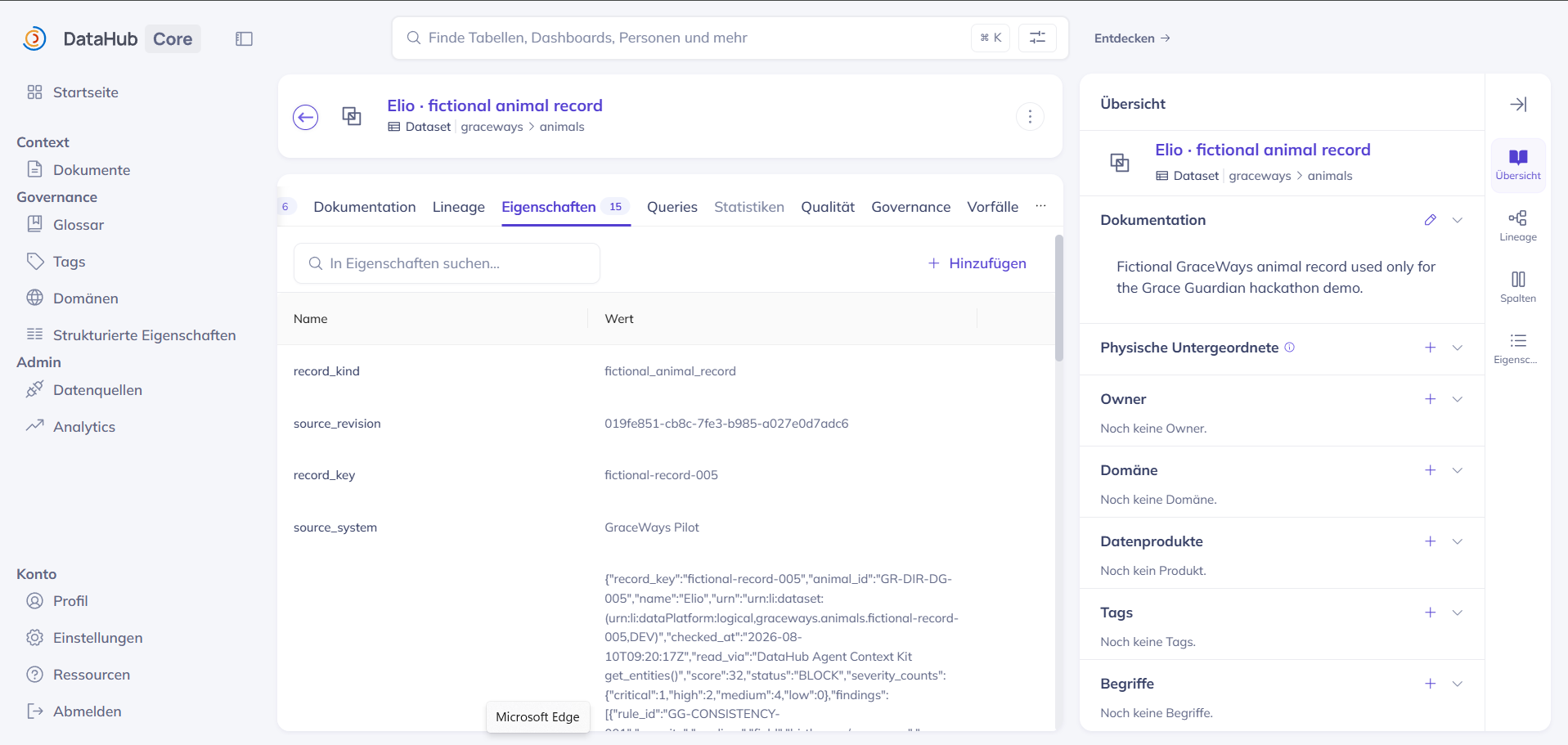Click the Entdecken link
This screenshot has height=745, width=1568.
coord(1132,38)
